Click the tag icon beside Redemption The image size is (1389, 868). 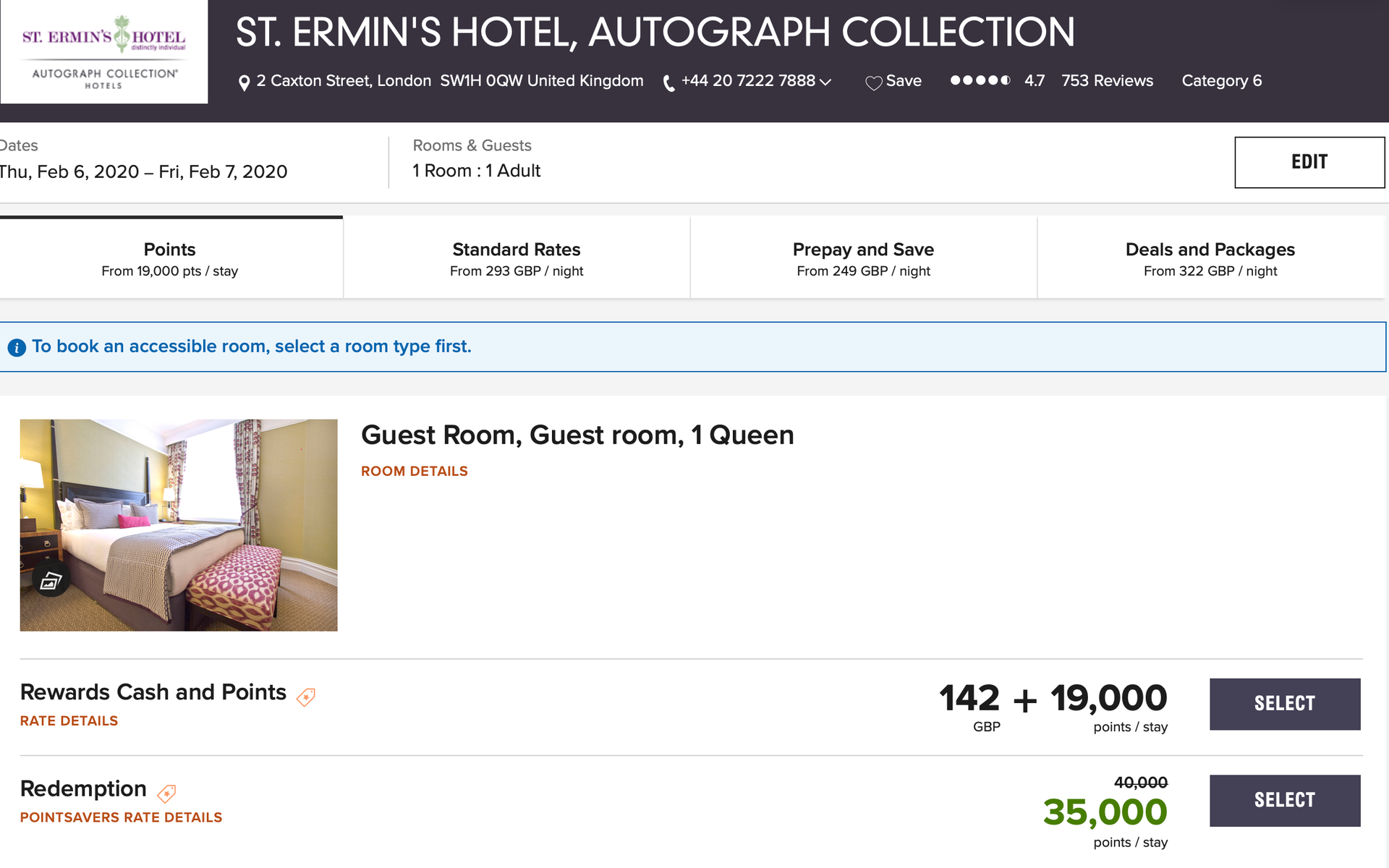(167, 793)
